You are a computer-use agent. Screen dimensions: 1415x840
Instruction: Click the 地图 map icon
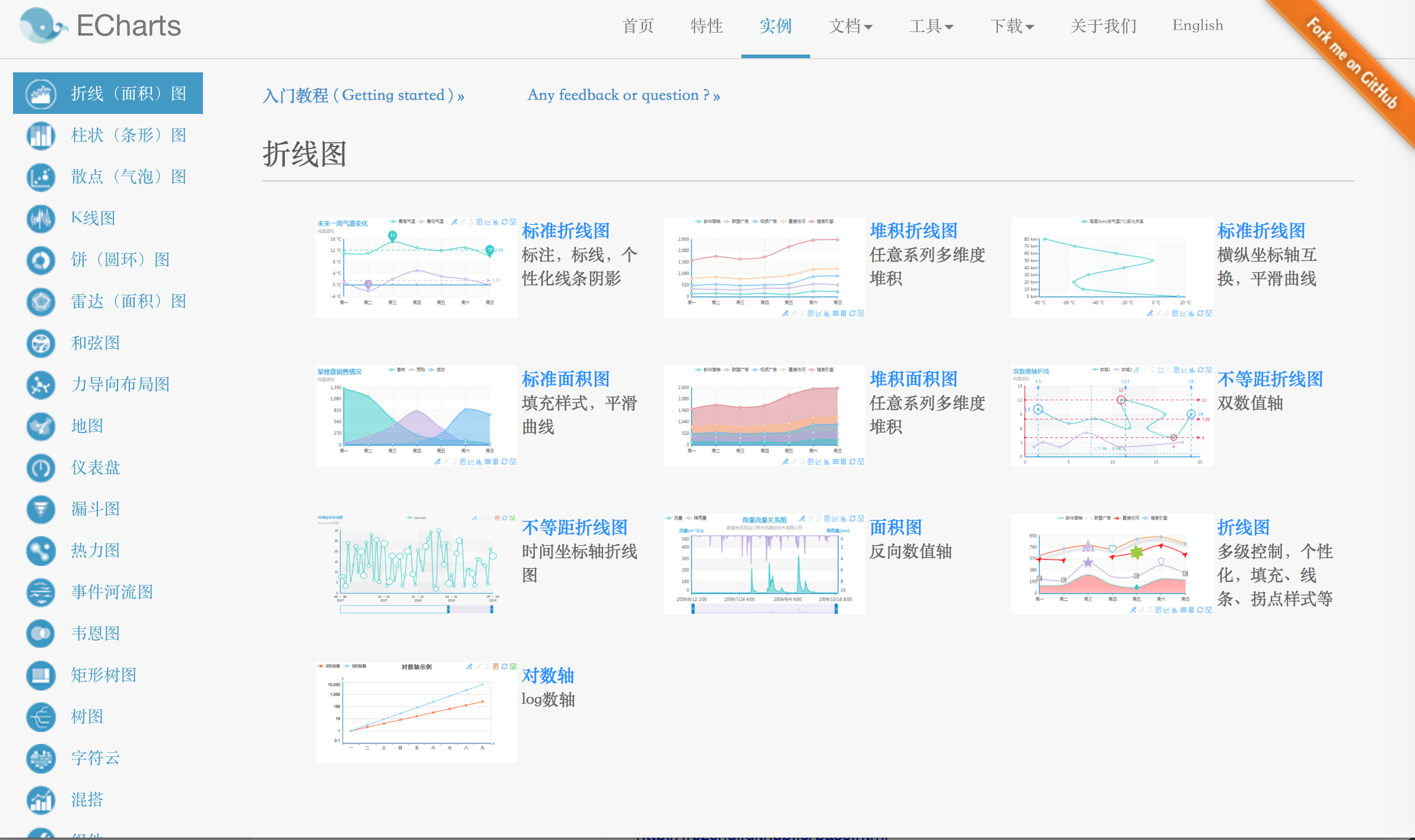point(41,426)
